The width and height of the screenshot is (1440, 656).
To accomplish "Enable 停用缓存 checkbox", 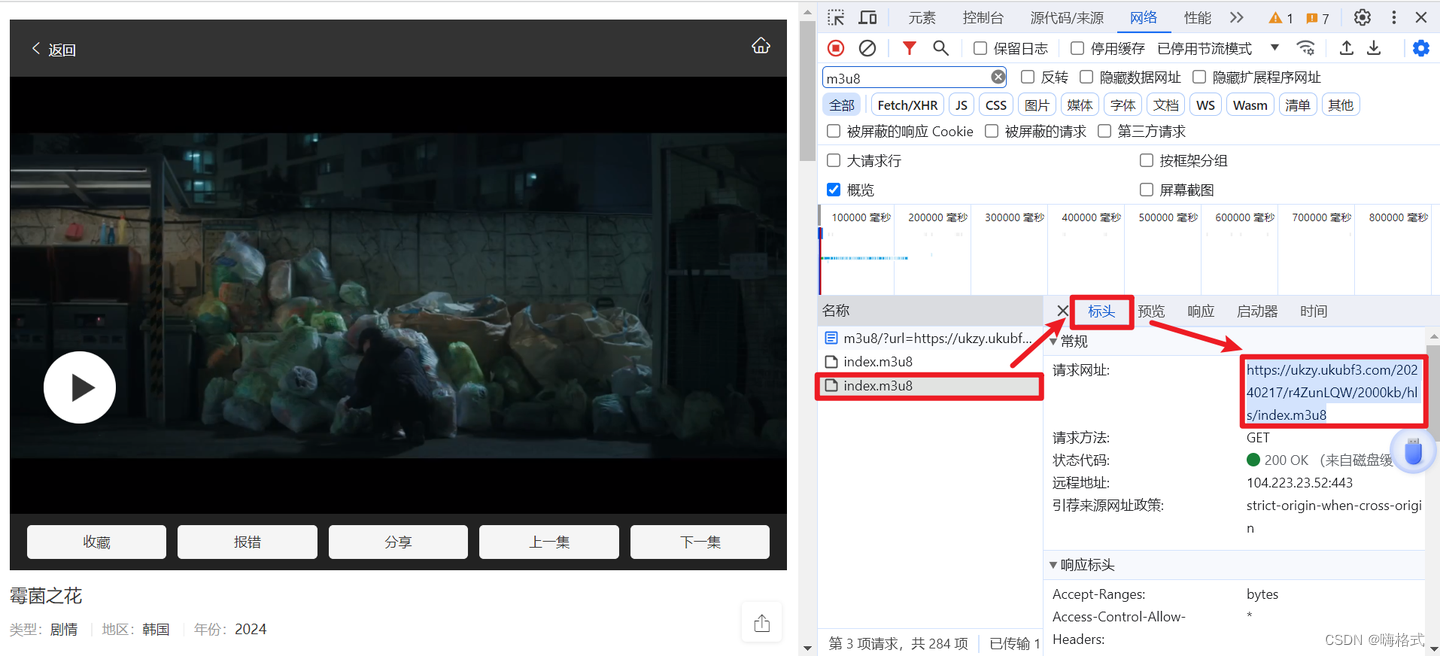I will 1077,48.
